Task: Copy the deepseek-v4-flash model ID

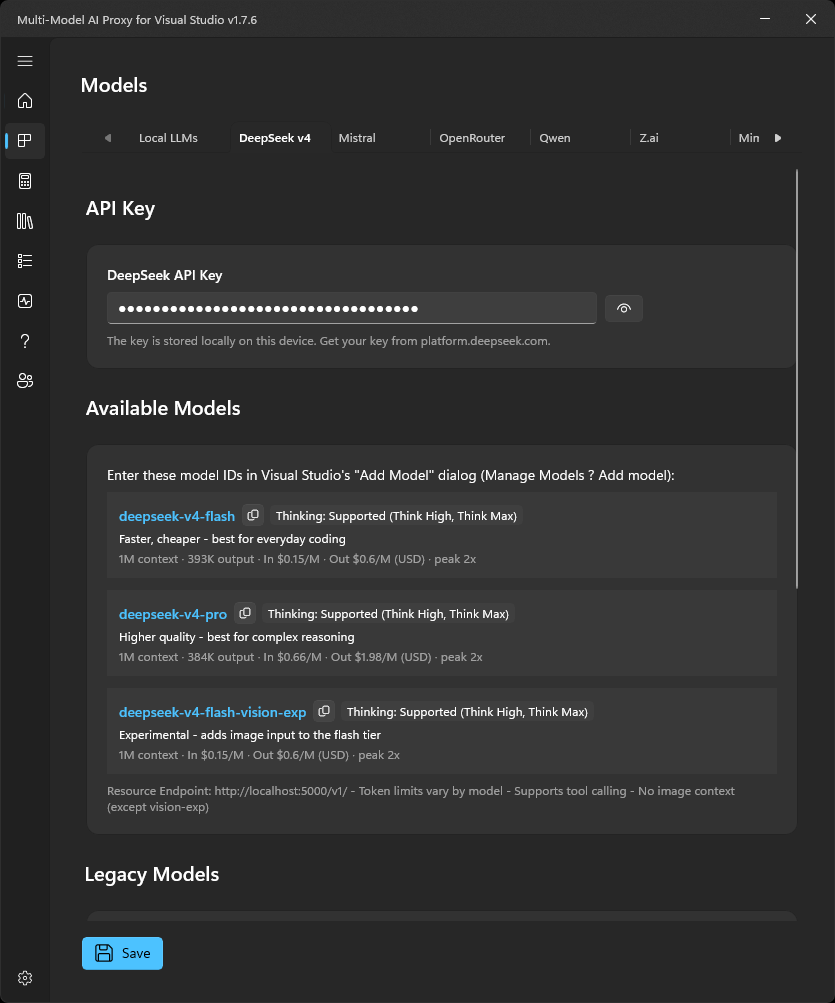Action: 253,515
